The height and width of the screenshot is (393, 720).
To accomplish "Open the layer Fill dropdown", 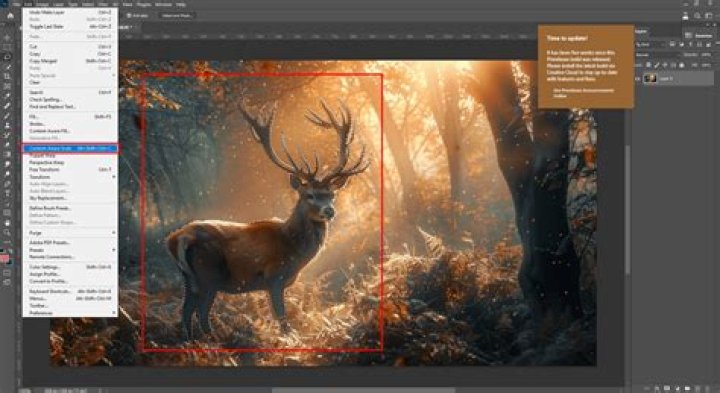I will coord(707,65).
